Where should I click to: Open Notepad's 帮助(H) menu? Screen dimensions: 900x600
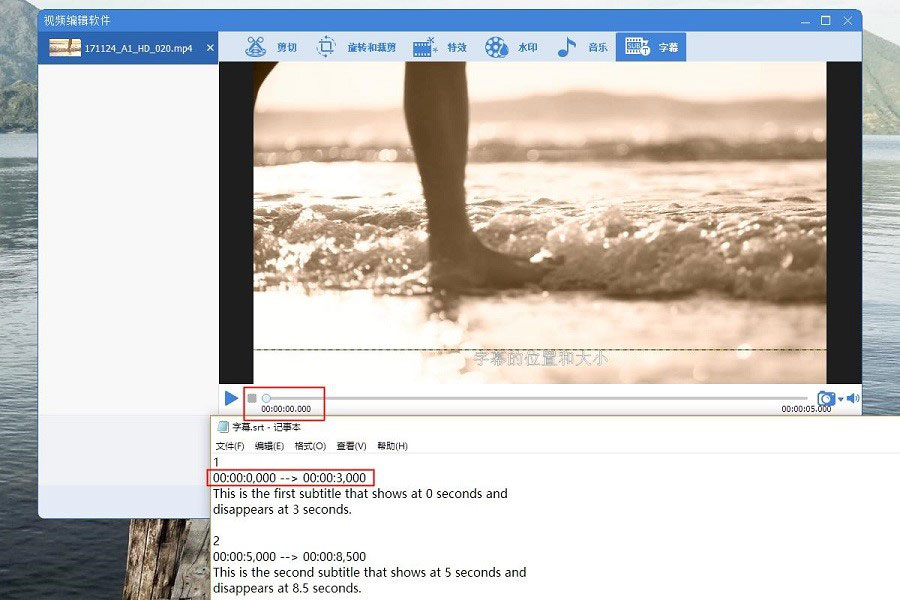[391, 446]
